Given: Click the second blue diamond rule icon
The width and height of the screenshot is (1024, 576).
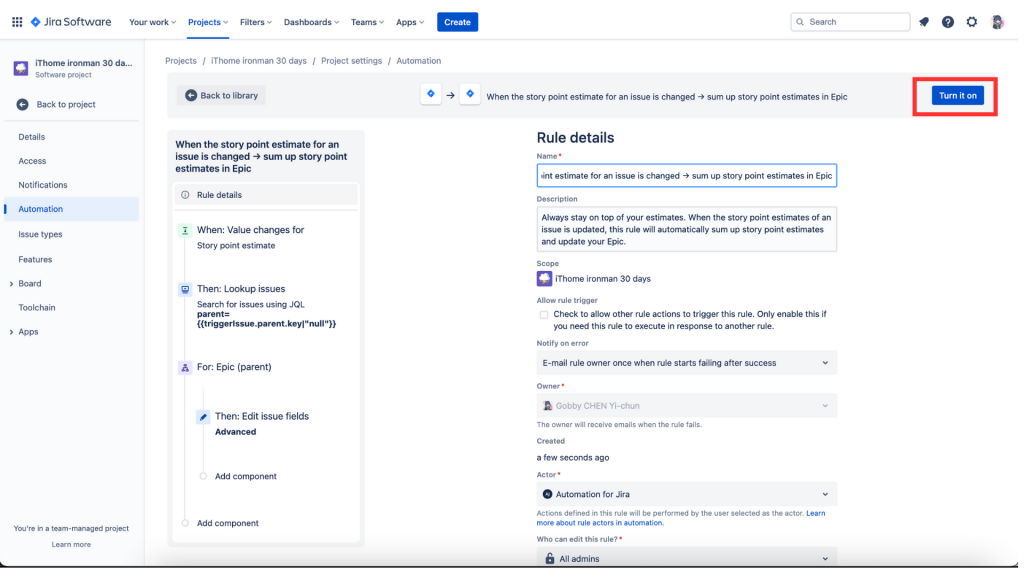Looking at the screenshot, I should pos(470,94).
